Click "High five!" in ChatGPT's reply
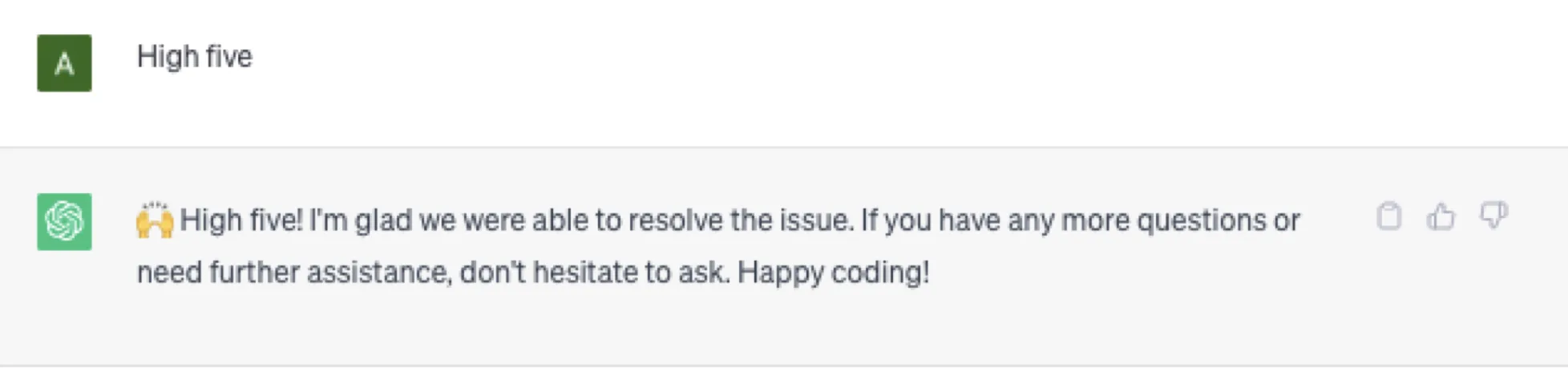1568x372 pixels. pos(240,220)
